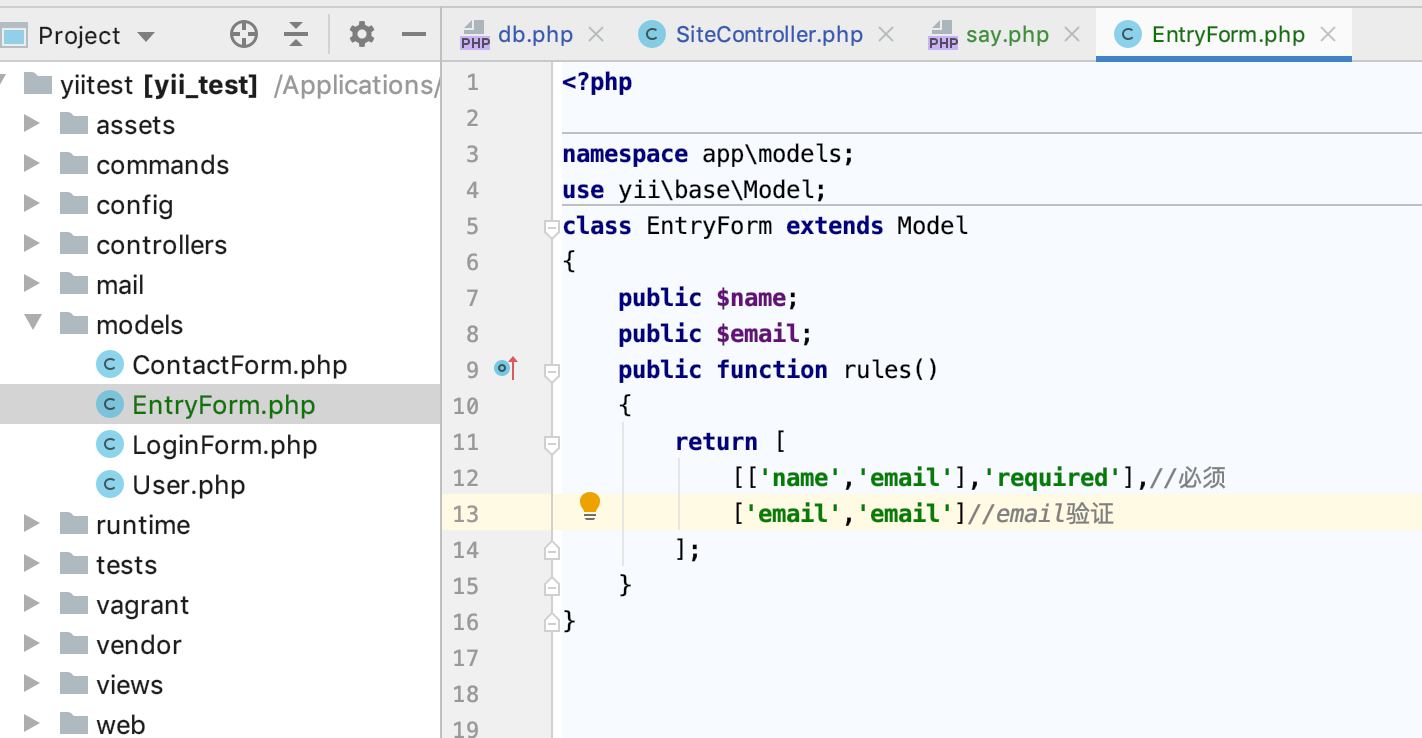
Task: Click the locate current file target icon
Action: (244, 35)
